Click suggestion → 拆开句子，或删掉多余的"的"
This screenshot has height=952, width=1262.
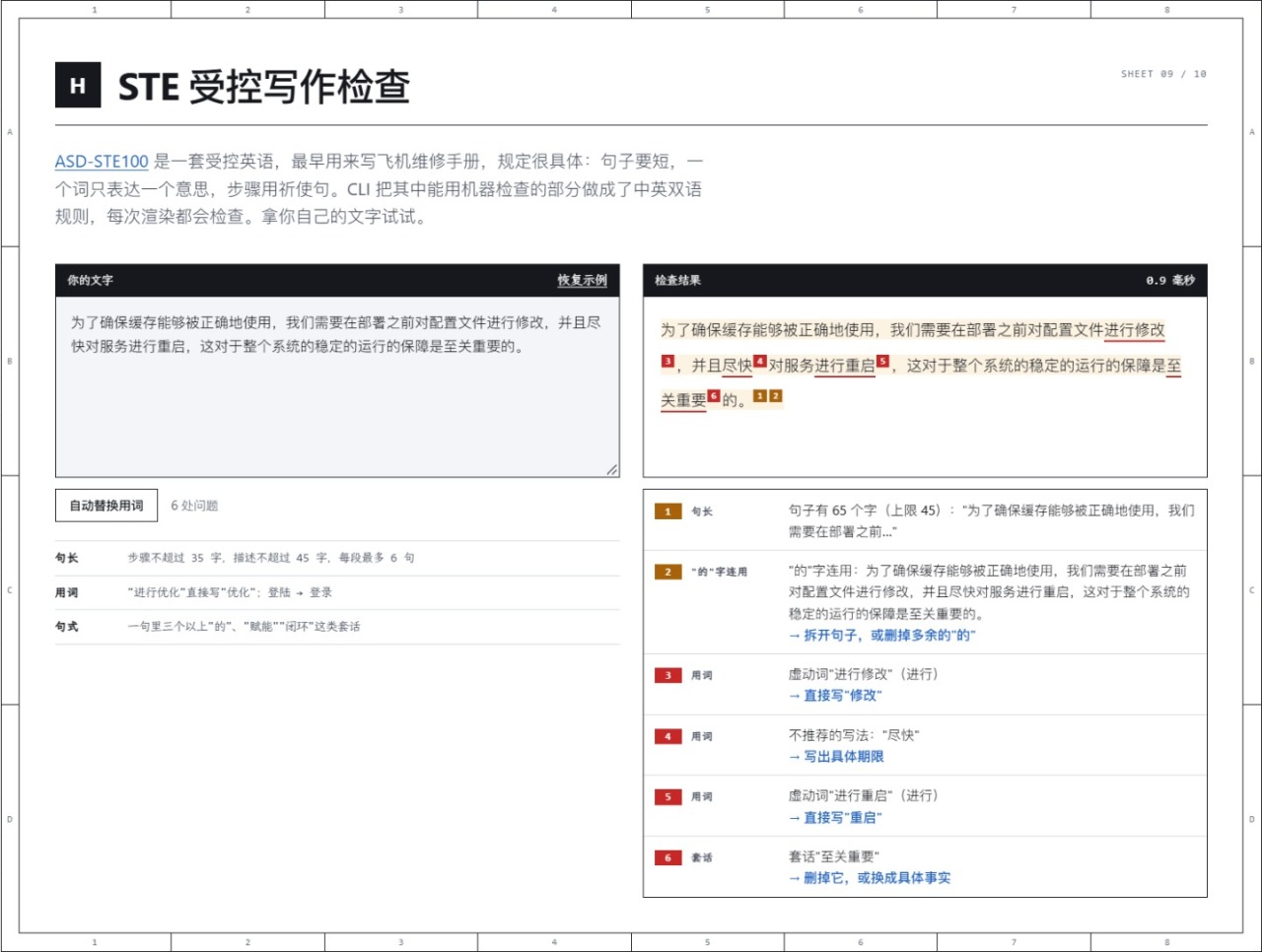tap(881, 636)
